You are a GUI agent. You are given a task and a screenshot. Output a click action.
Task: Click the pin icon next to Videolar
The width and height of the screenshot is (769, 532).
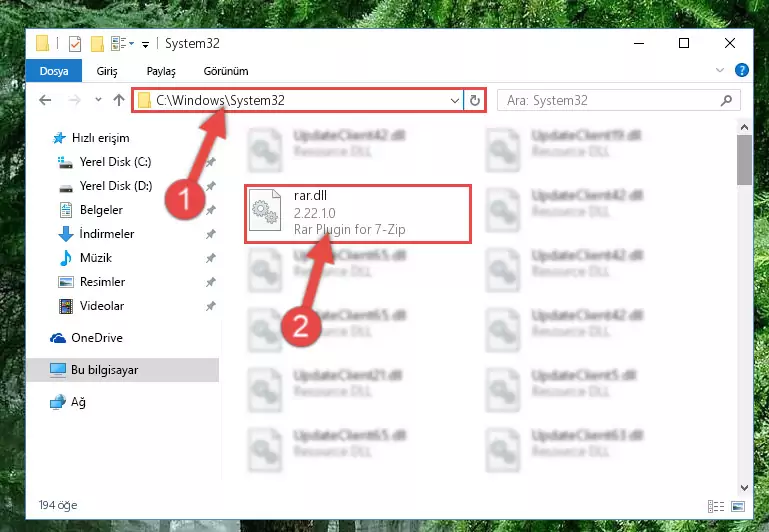pos(210,306)
